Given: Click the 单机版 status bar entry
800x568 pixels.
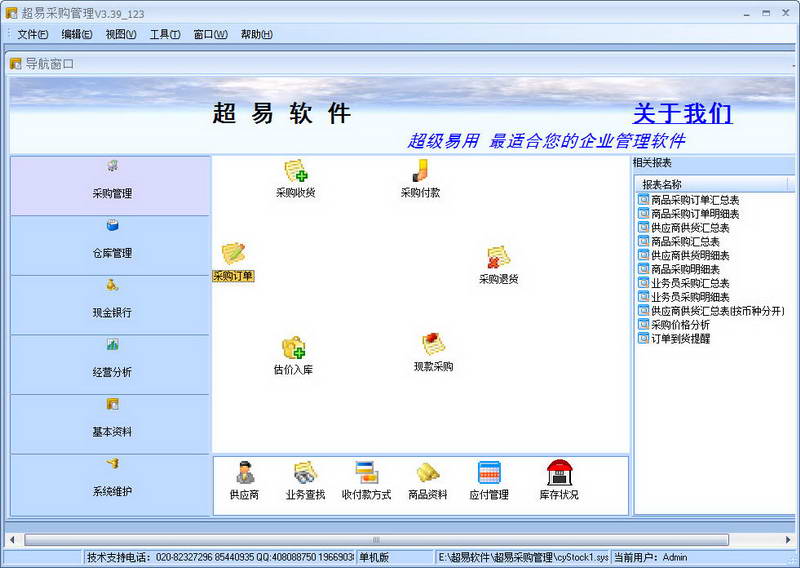Looking at the screenshot, I should click(x=394, y=557).
